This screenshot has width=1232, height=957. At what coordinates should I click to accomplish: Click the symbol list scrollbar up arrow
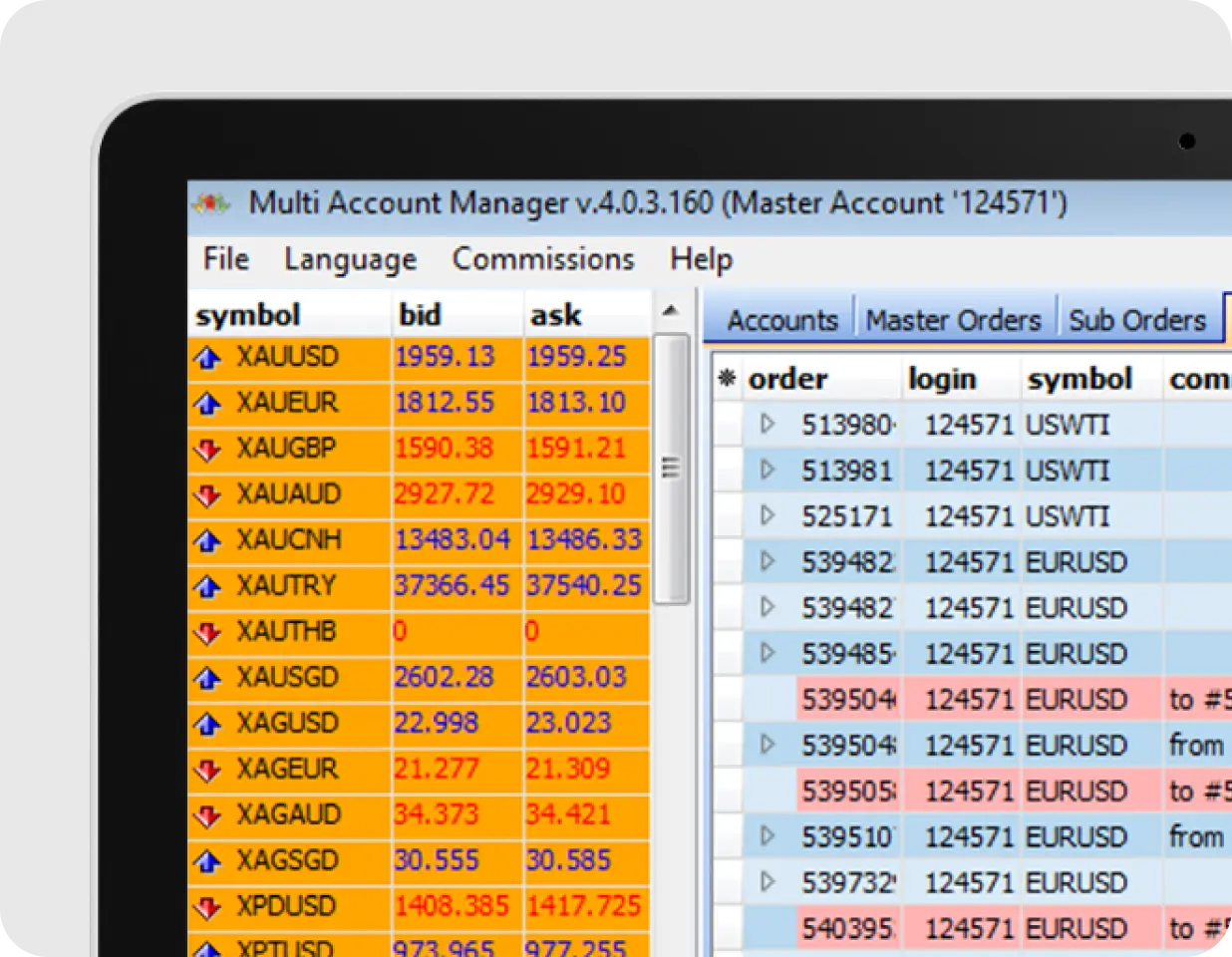point(671,311)
